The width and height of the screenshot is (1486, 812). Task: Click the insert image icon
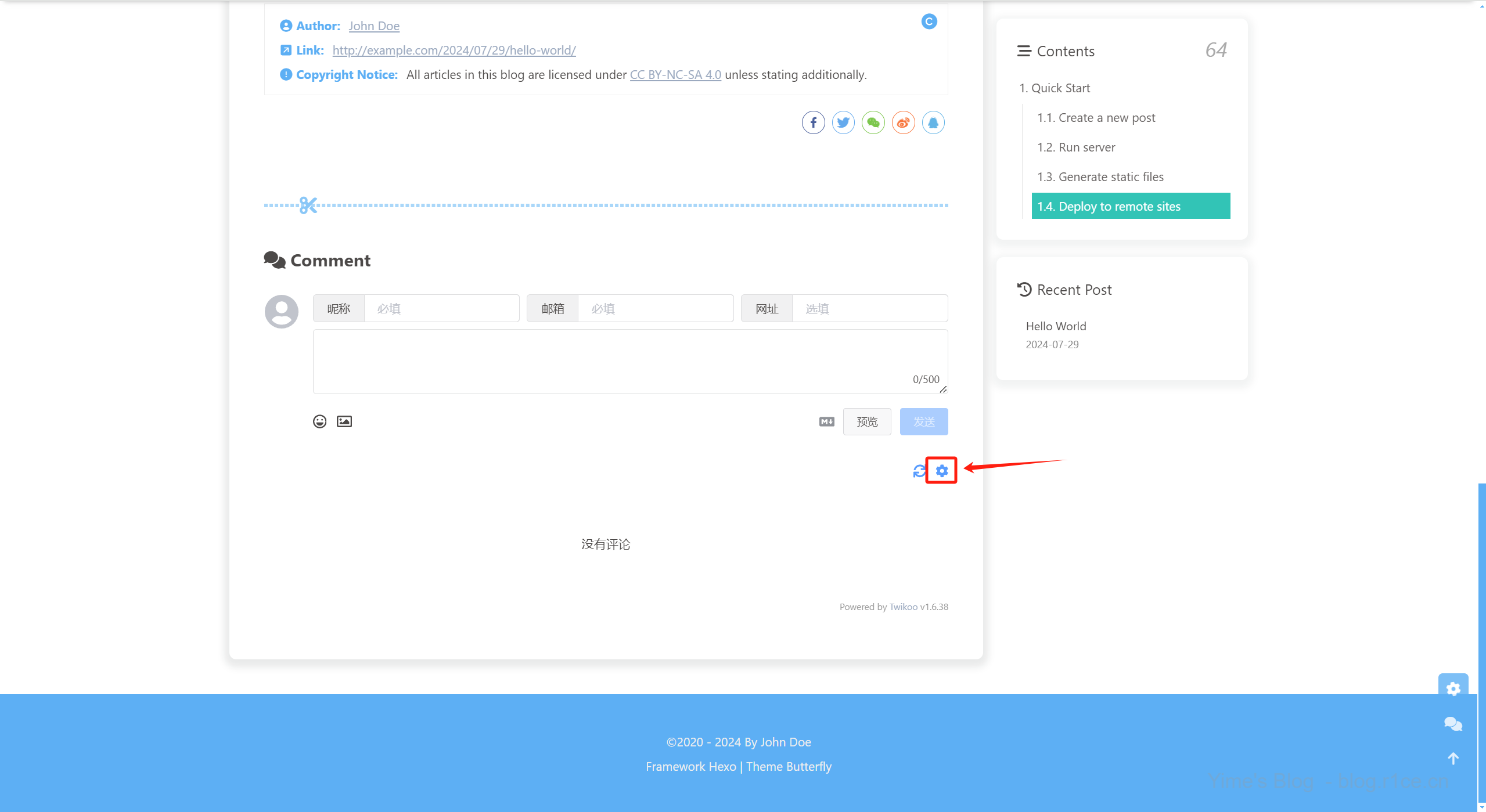(344, 421)
